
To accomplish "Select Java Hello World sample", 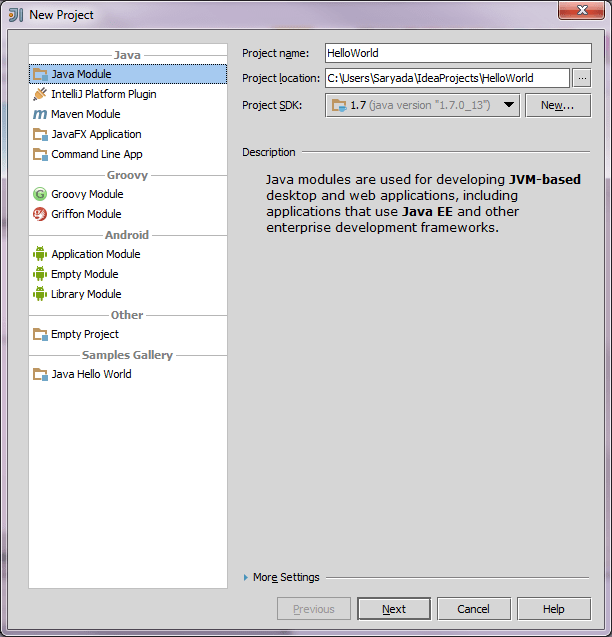I will tap(128, 374).
